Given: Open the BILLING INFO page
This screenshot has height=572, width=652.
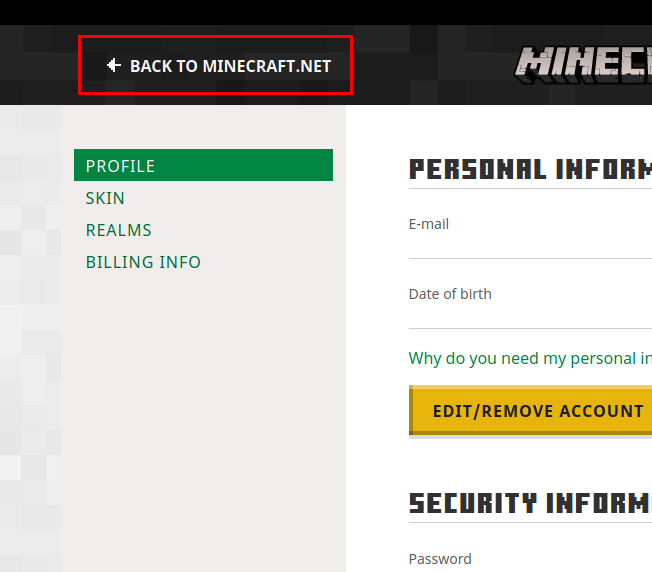Looking at the screenshot, I should point(143,262).
